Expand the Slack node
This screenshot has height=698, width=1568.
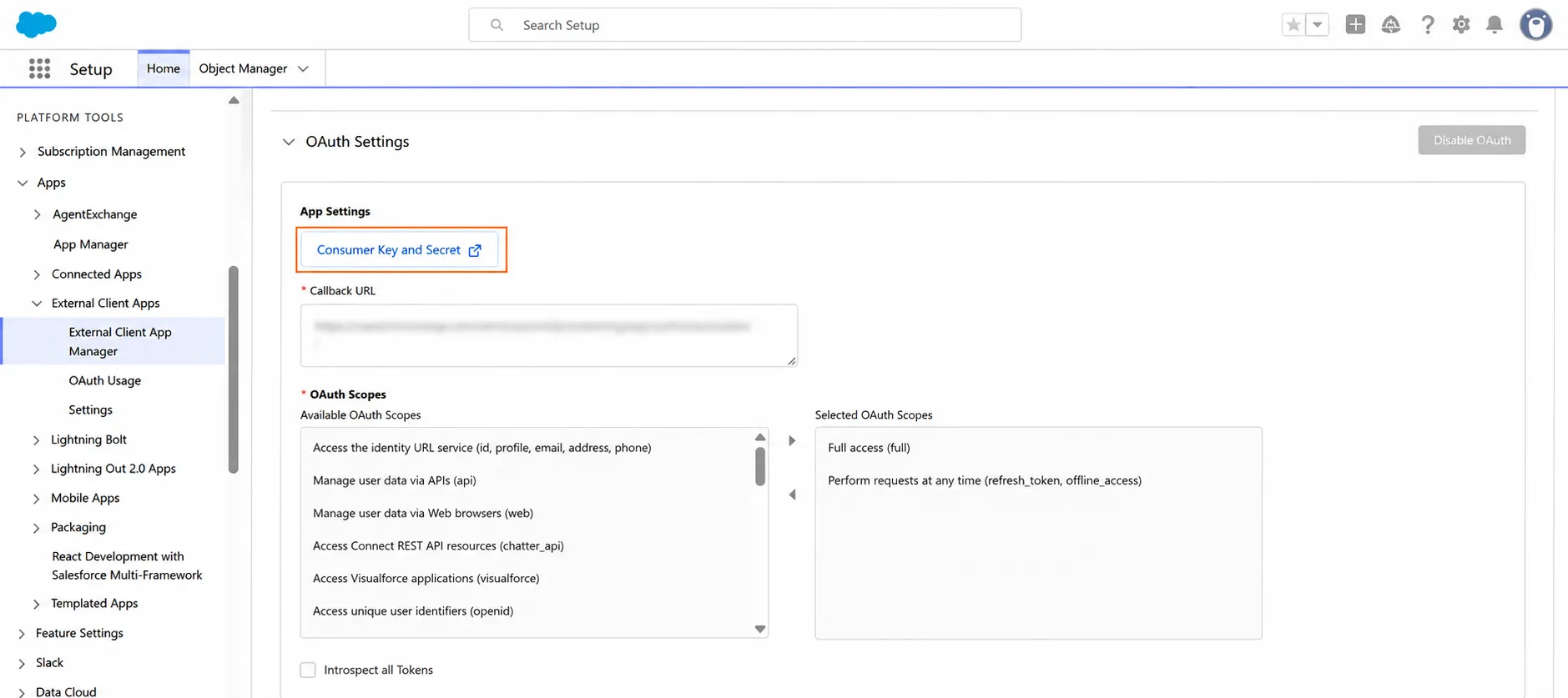(22, 662)
